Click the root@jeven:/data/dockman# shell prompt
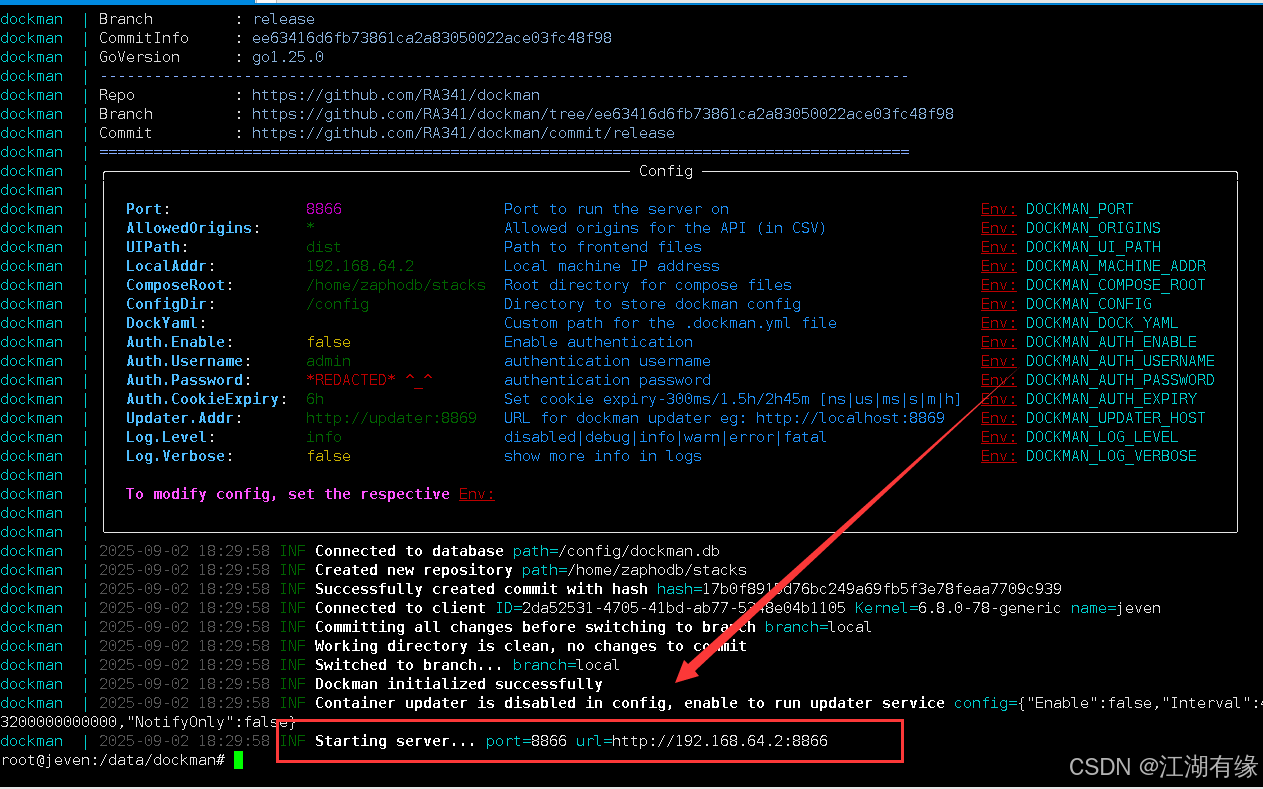This screenshot has width=1263, height=789. (113, 760)
